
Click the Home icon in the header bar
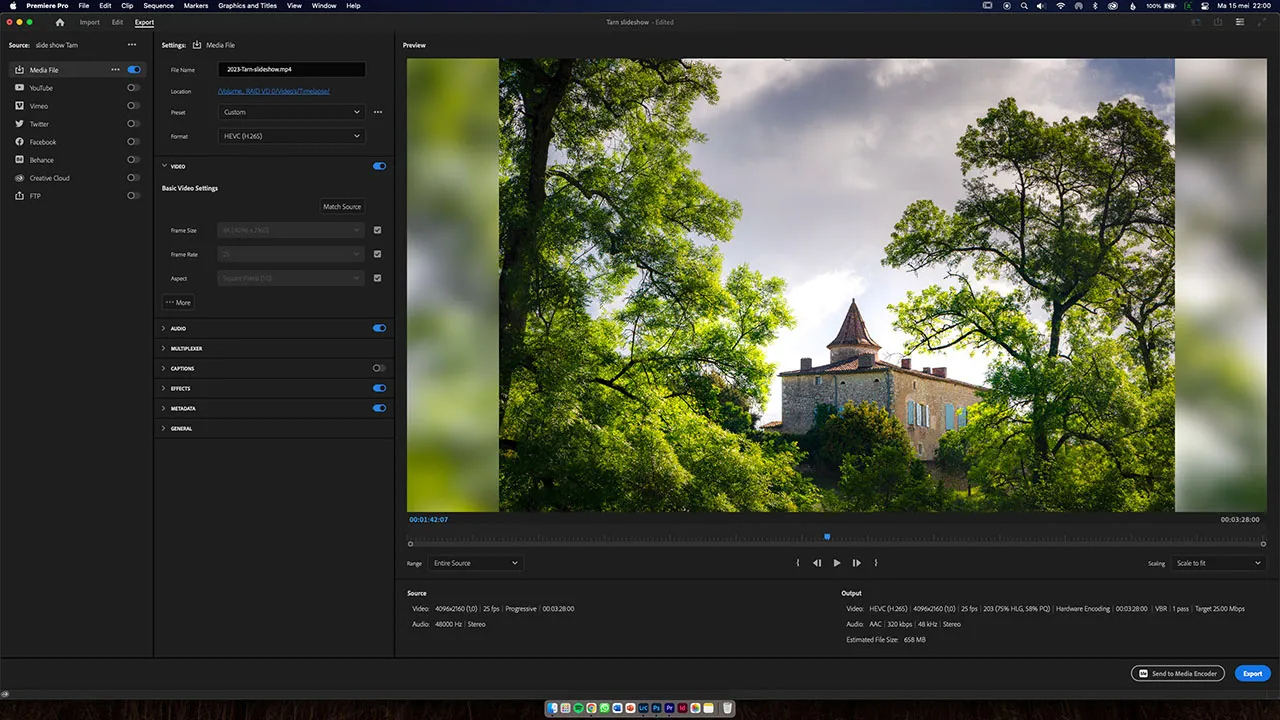point(60,22)
